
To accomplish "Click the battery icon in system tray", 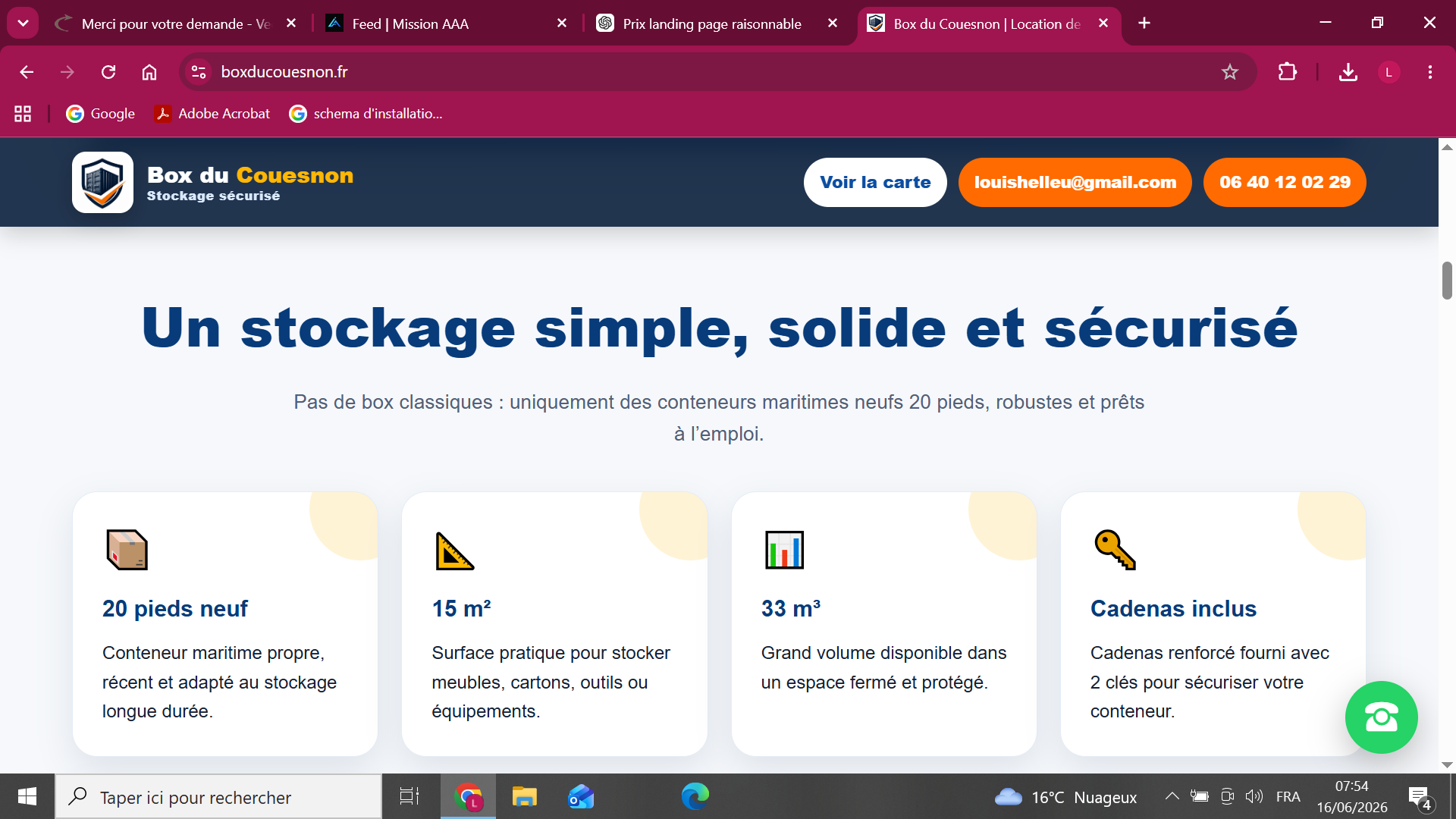I will [x=1199, y=796].
